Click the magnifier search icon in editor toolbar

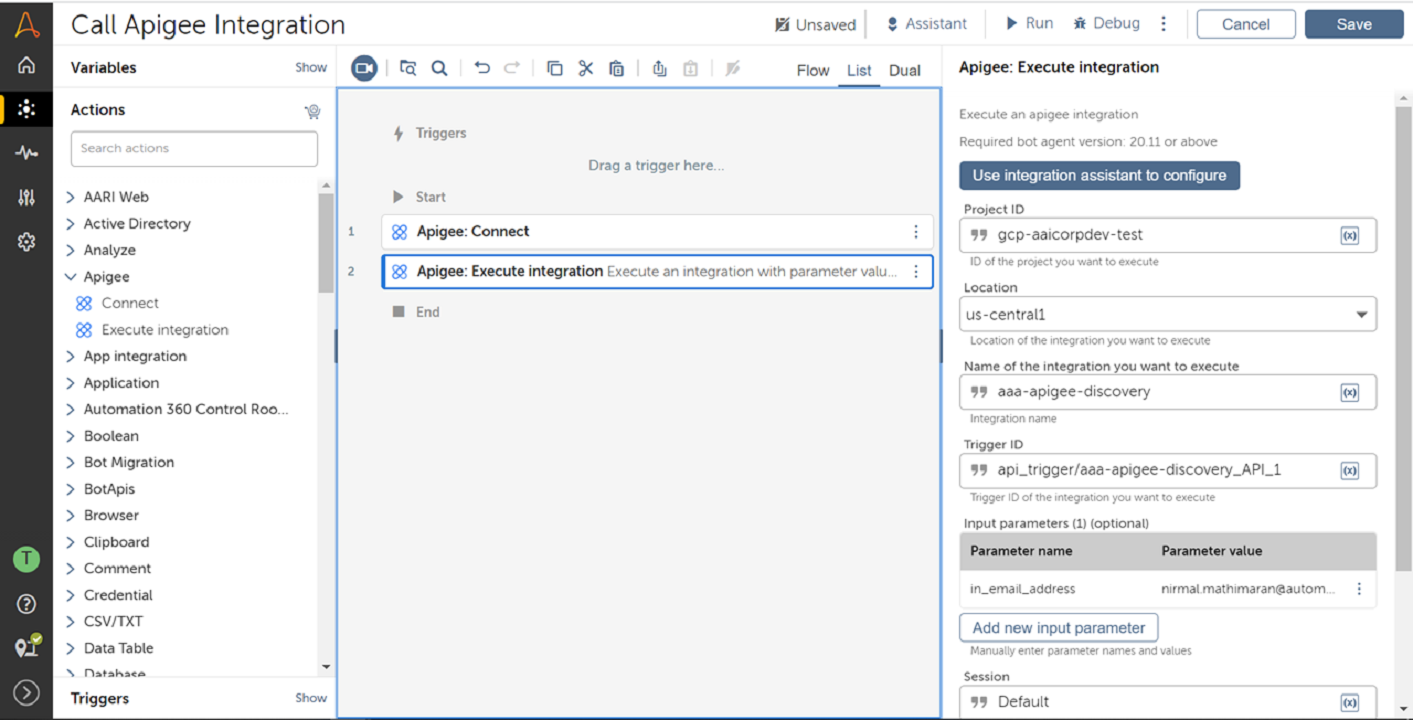point(439,68)
